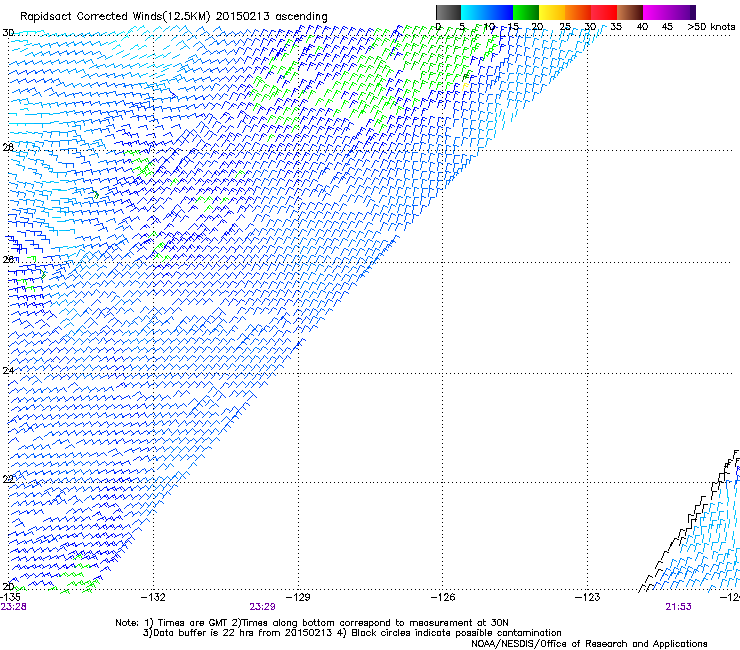Click the green 15-20 knots legend color
Viewport: 740px width, 650px height.
pyautogui.click(x=526, y=12)
